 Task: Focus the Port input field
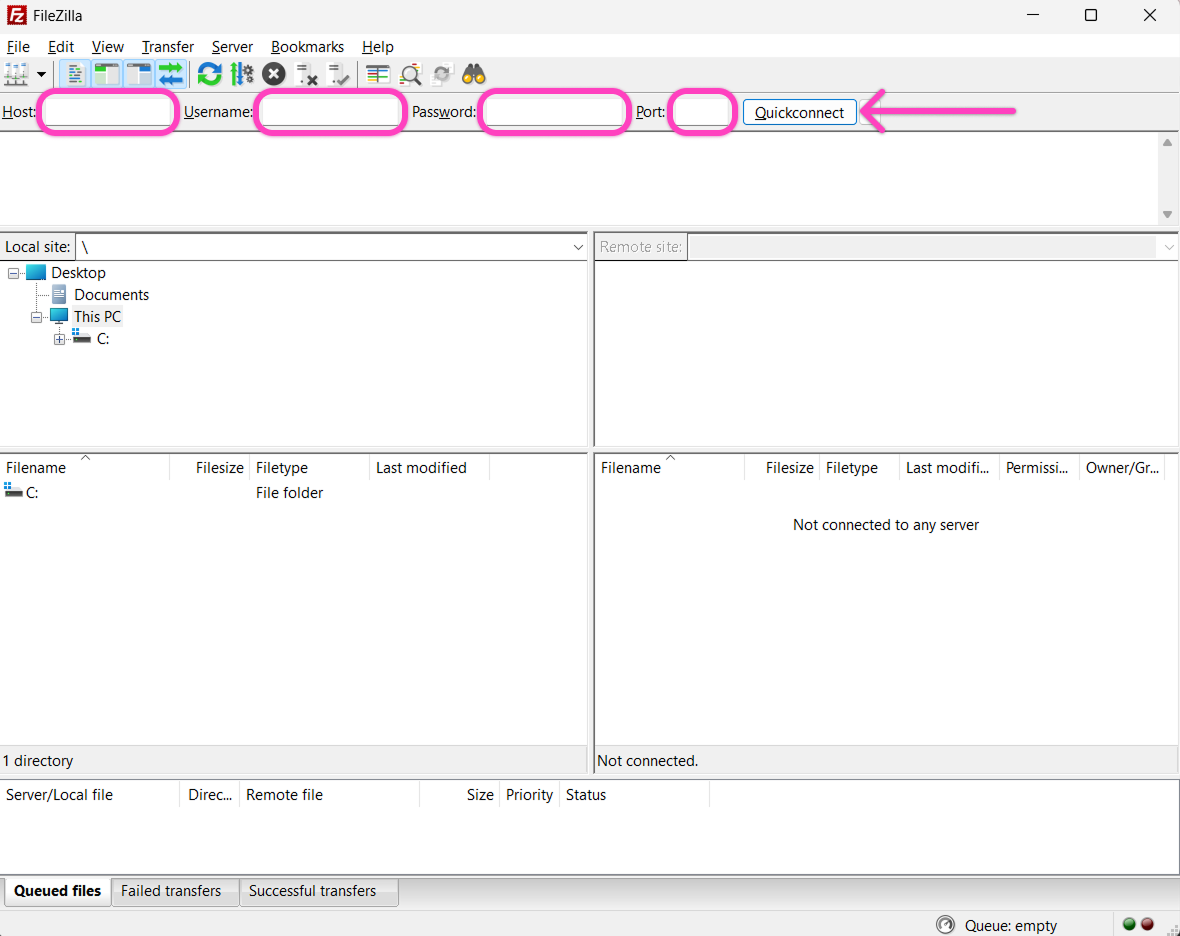click(x=702, y=112)
